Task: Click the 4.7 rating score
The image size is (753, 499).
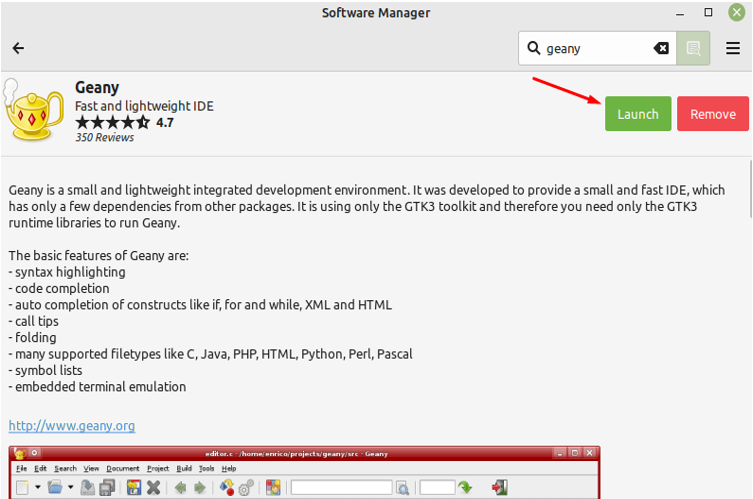Action: coord(165,123)
